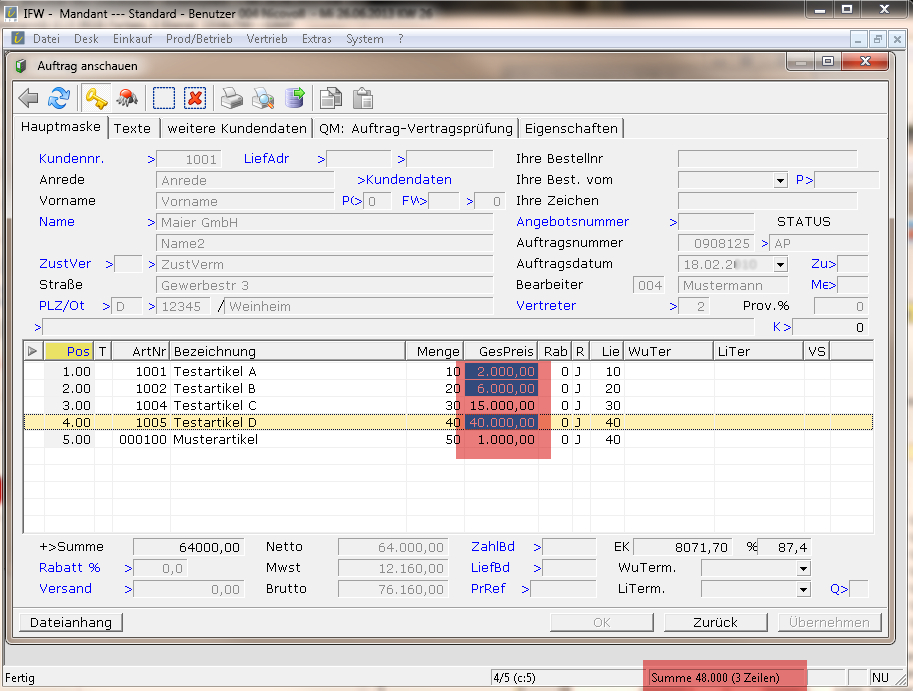Open the Vertrieb menu

(267, 39)
